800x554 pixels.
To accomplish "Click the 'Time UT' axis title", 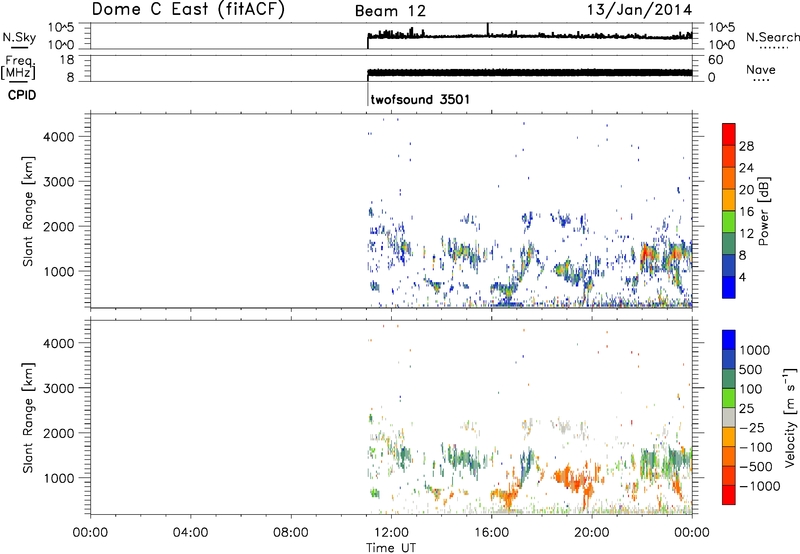I will click(391, 548).
